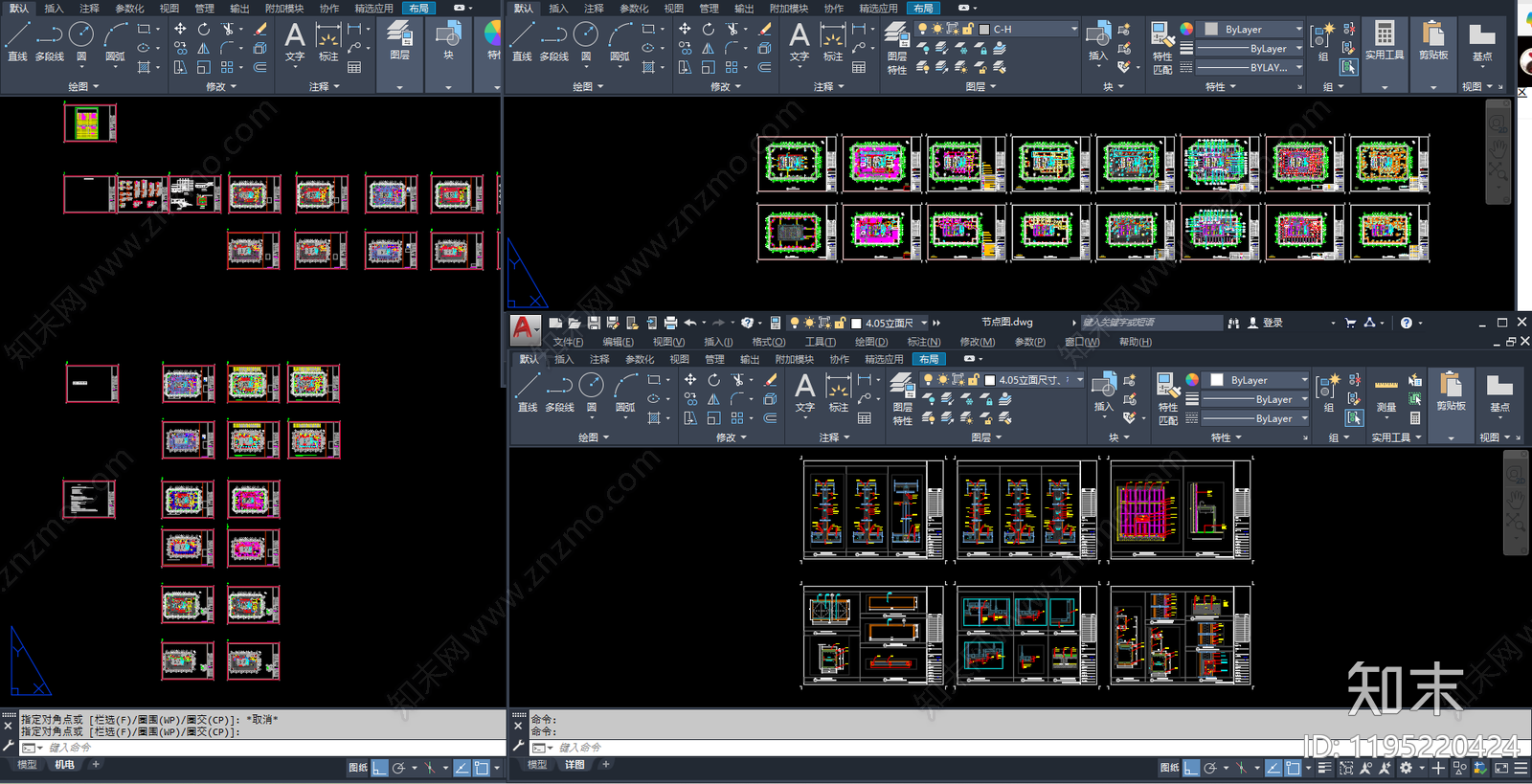Toggle layer on/off bulb in 节点图.dwg layer box
The height and width of the screenshot is (784, 1532).
point(928,380)
